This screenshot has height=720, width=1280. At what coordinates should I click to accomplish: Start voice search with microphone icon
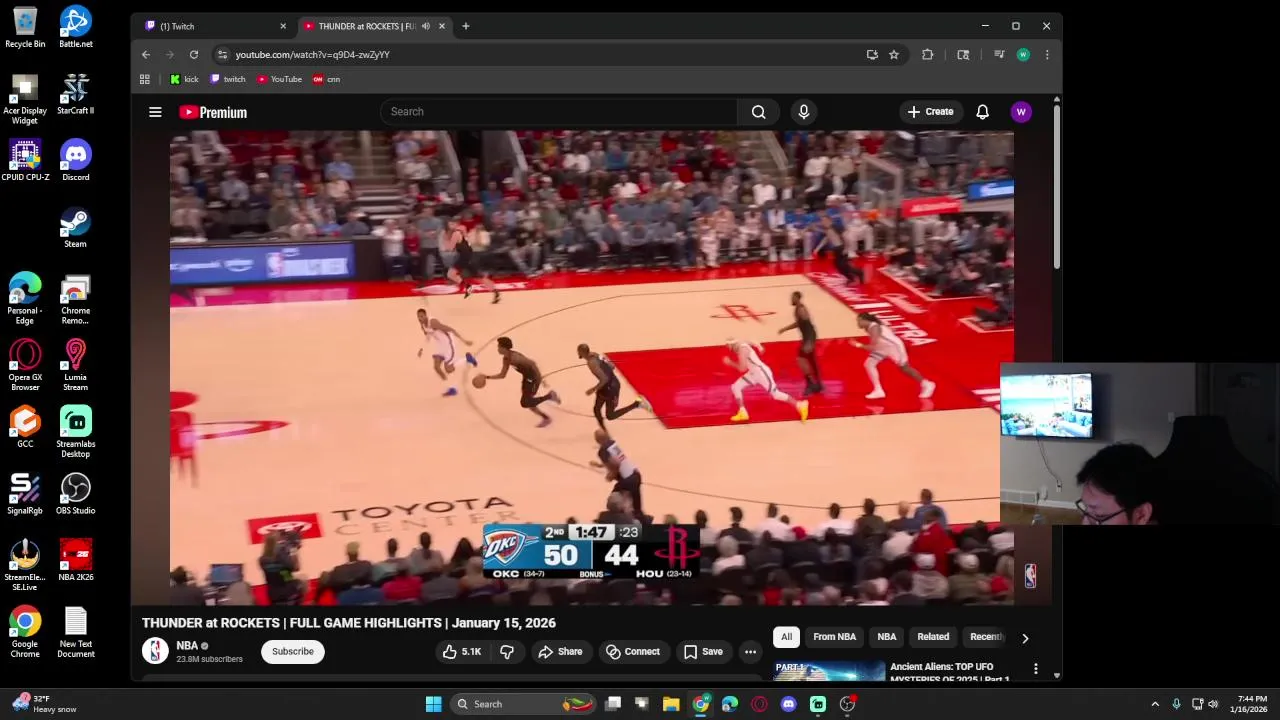click(804, 112)
